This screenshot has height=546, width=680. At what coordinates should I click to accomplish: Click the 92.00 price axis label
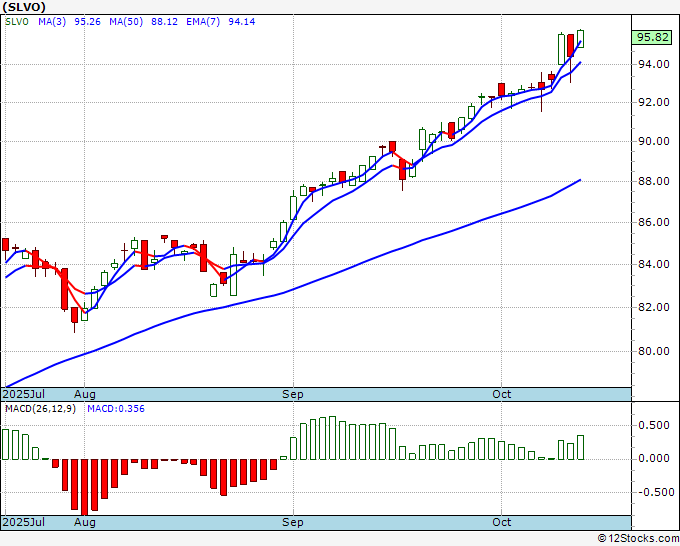click(654, 103)
